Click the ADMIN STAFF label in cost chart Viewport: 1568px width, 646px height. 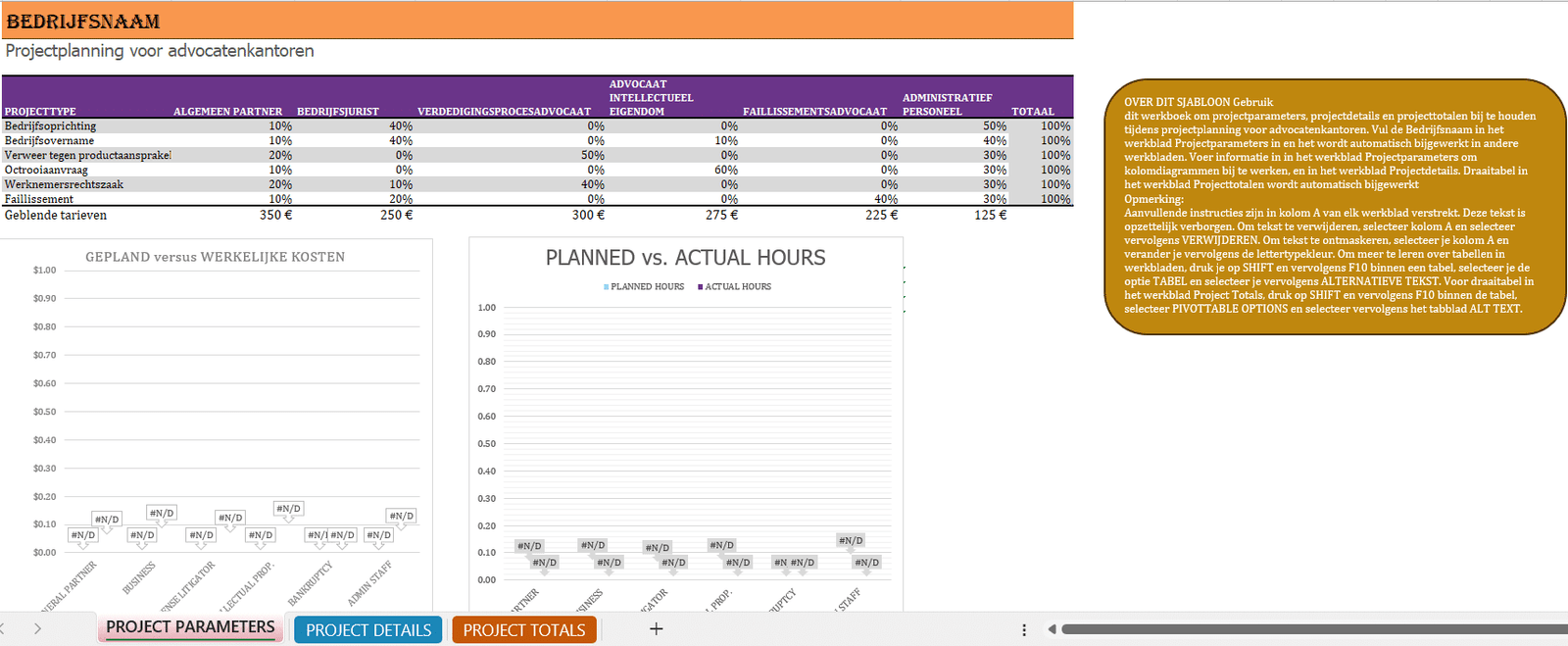[369, 583]
